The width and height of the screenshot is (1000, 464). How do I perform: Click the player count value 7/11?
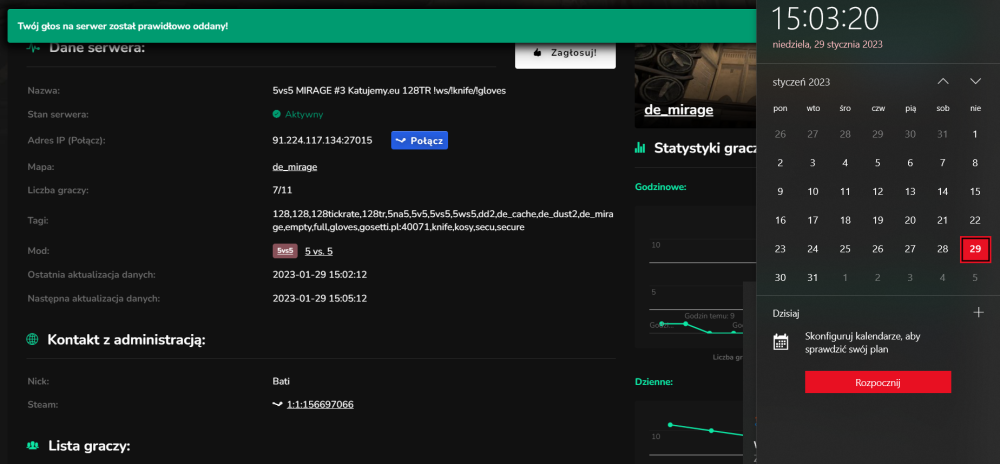click(x=282, y=190)
